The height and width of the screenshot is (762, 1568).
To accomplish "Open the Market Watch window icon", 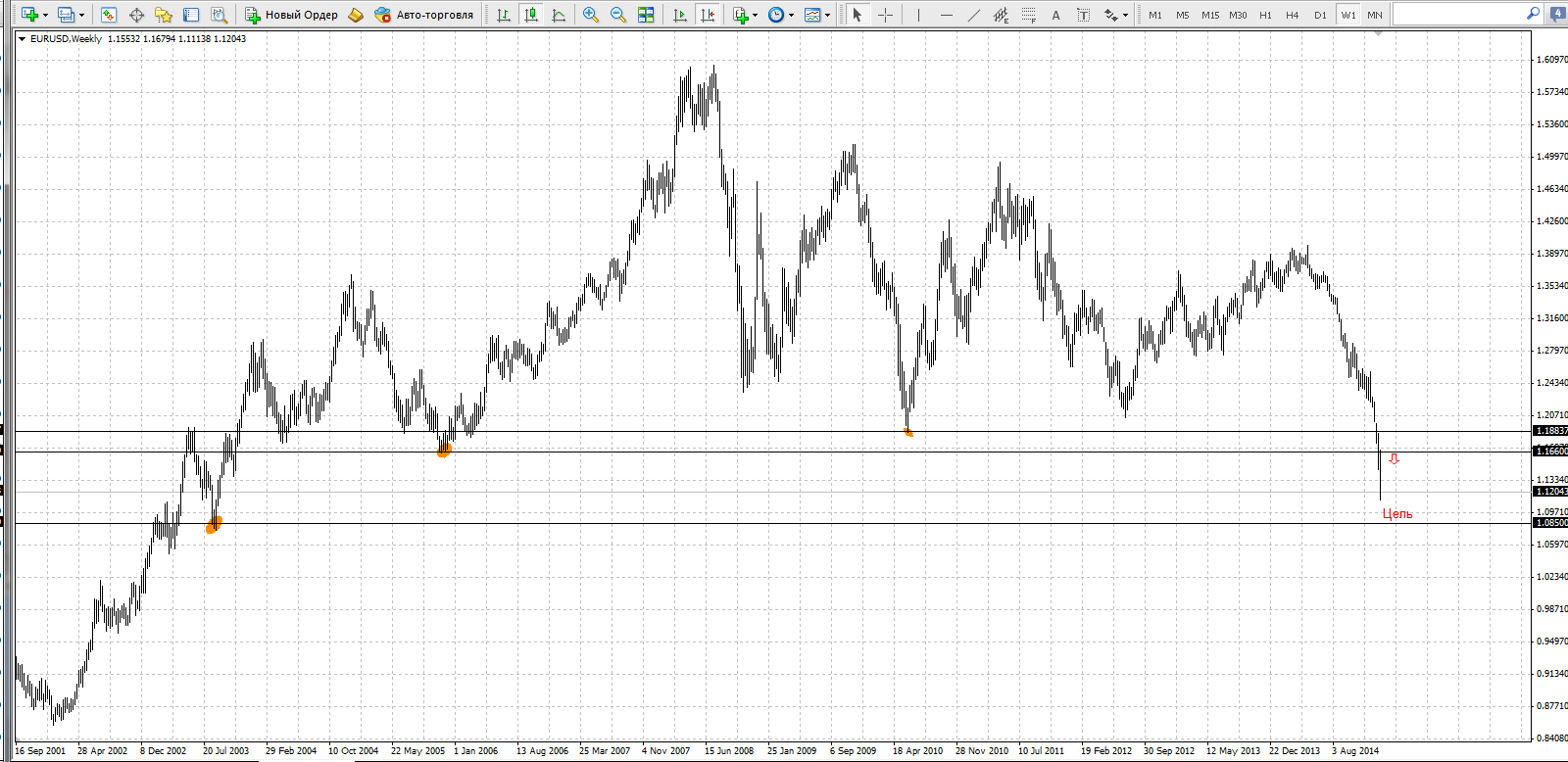I will coord(108,15).
